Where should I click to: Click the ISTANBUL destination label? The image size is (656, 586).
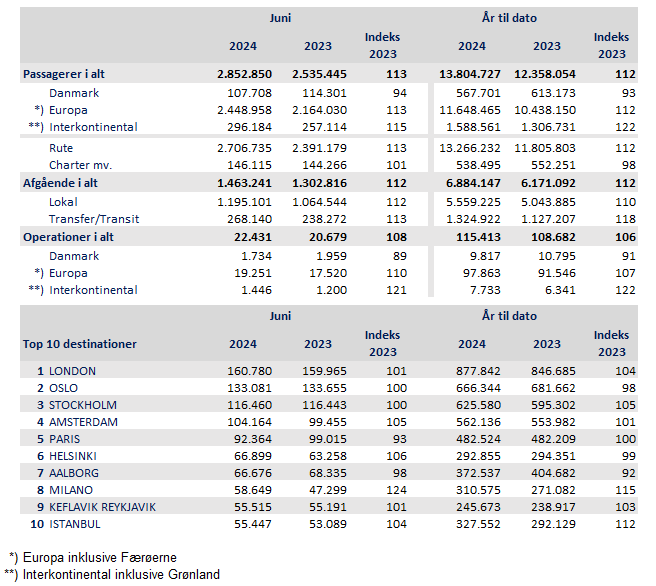(76, 524)
